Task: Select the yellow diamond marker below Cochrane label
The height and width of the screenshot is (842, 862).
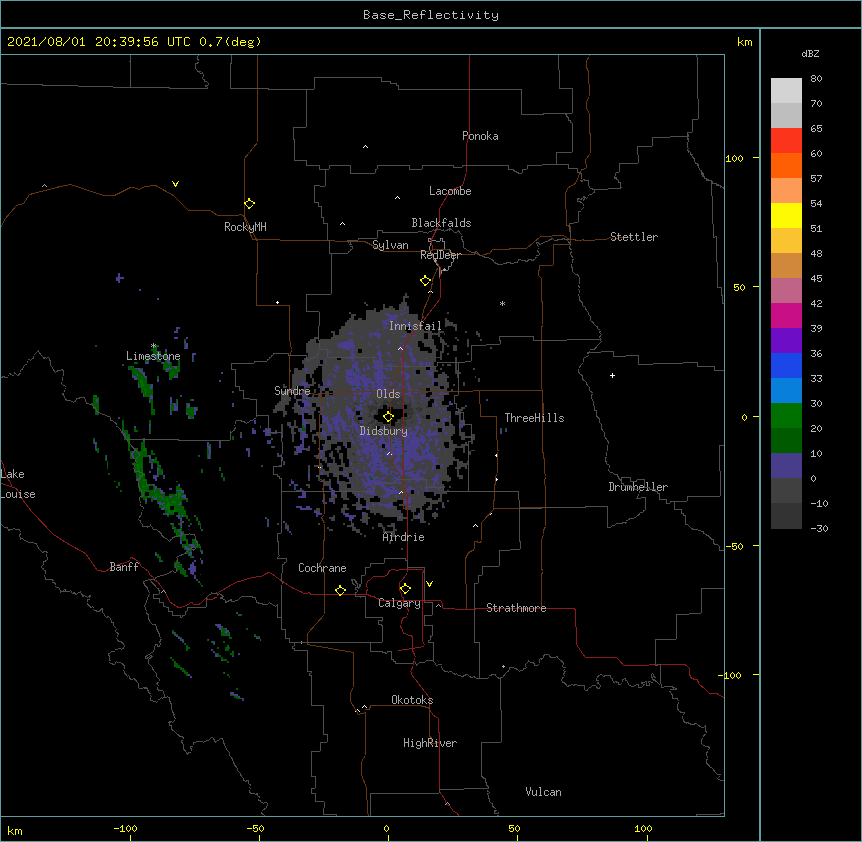Action: coord(340,590)
